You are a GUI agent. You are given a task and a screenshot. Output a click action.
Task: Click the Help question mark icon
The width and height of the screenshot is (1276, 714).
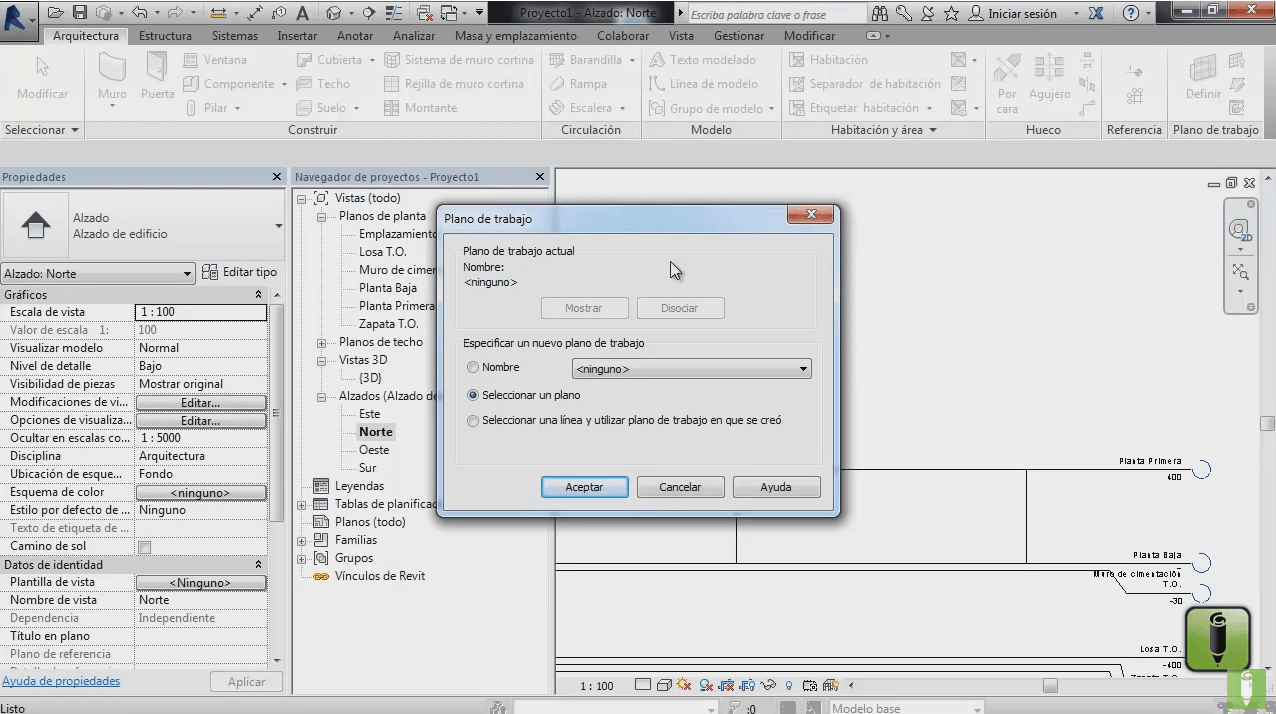tap(1131, 14)
